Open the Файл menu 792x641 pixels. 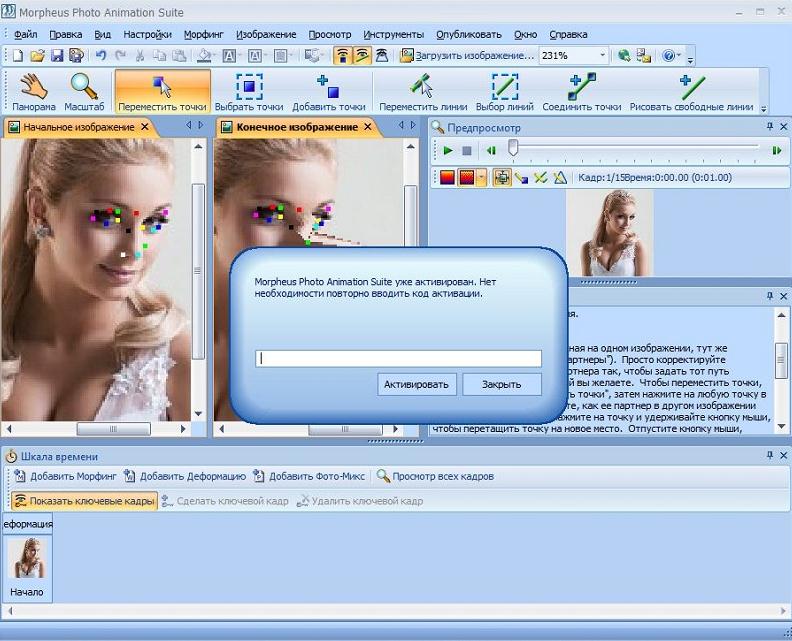point(25,34)
